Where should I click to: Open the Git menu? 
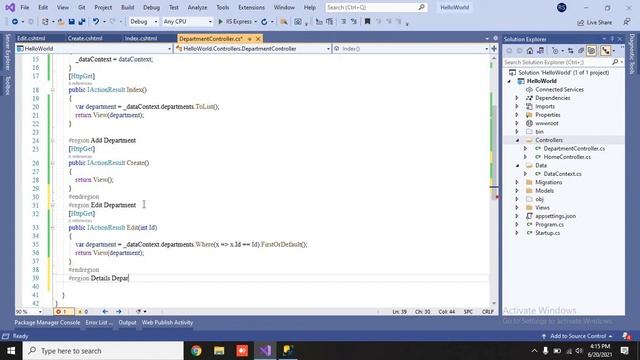point(82,7)
